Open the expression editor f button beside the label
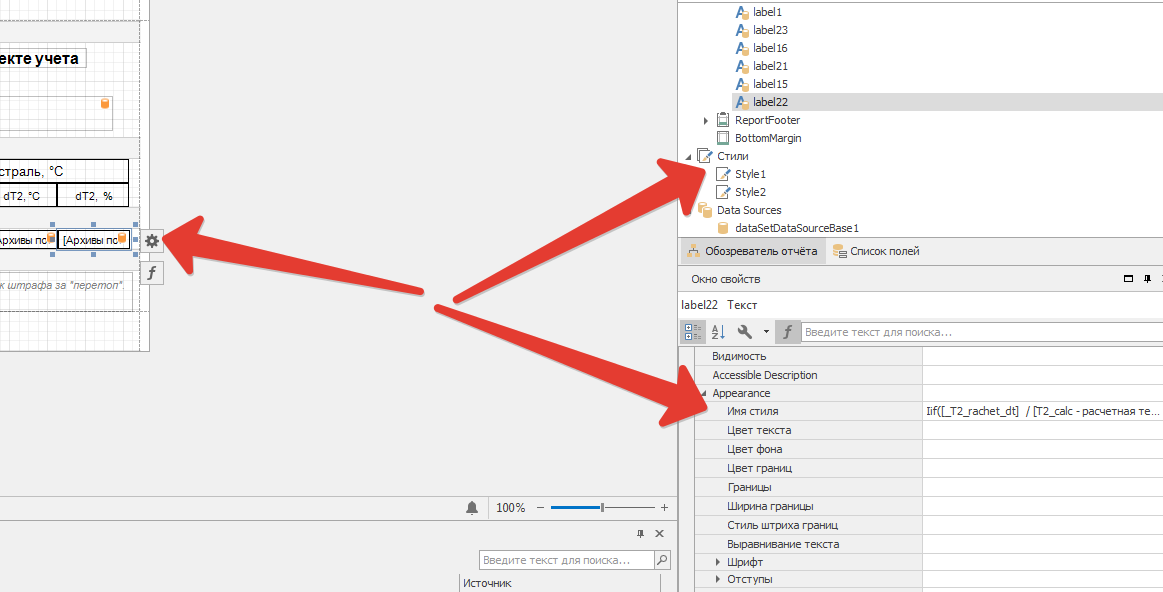The image size is (1163, 592). [152, 273]
